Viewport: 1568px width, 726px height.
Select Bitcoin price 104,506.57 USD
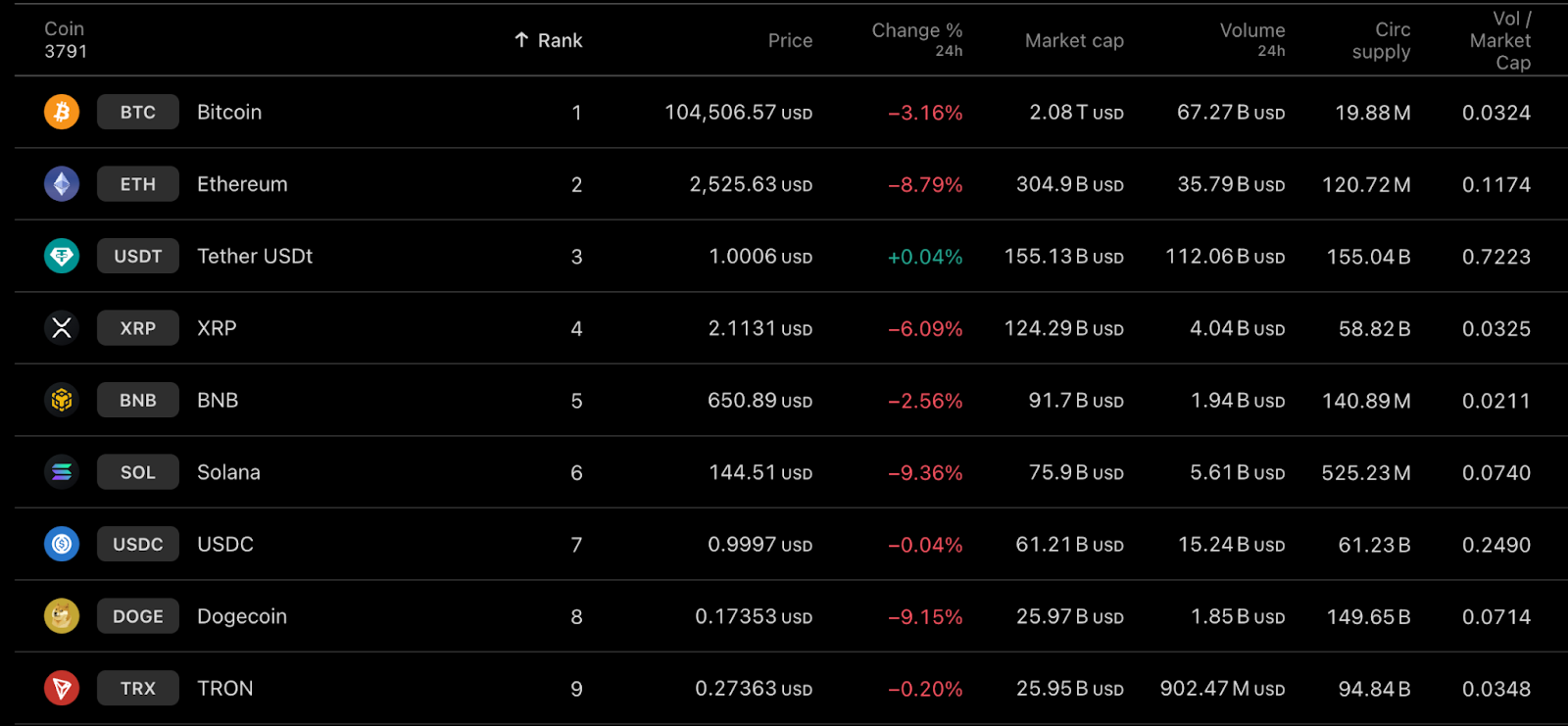739,113
